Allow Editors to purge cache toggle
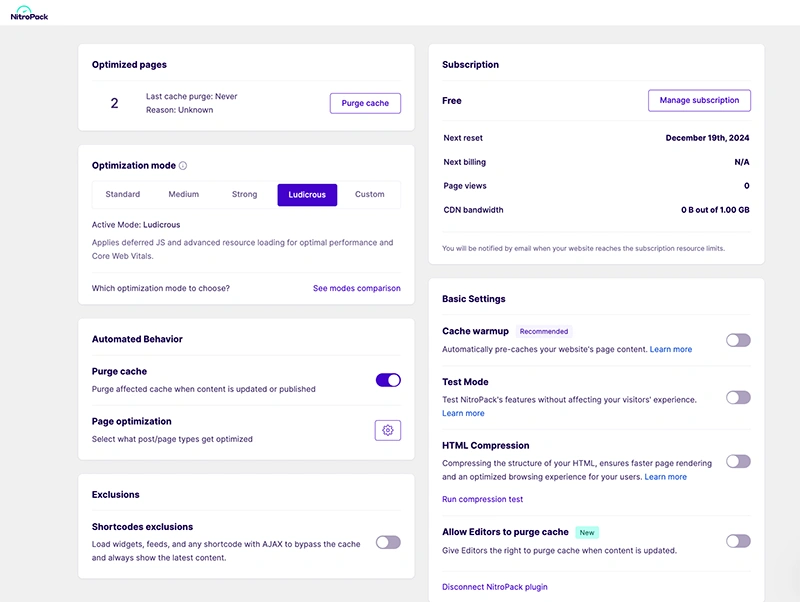This screenshot has width=800, height=602. (737, 541)
